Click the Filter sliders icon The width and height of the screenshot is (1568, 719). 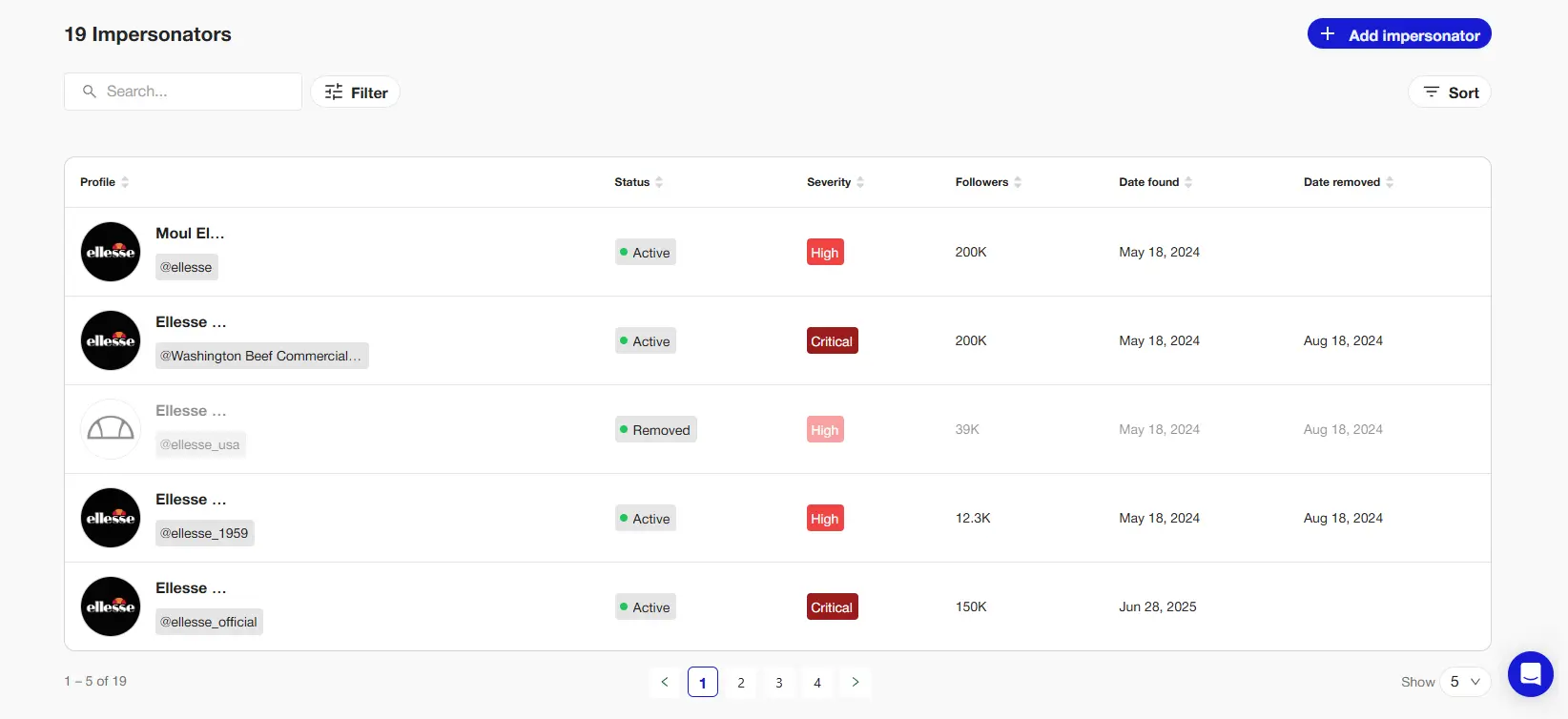[334, 92]
